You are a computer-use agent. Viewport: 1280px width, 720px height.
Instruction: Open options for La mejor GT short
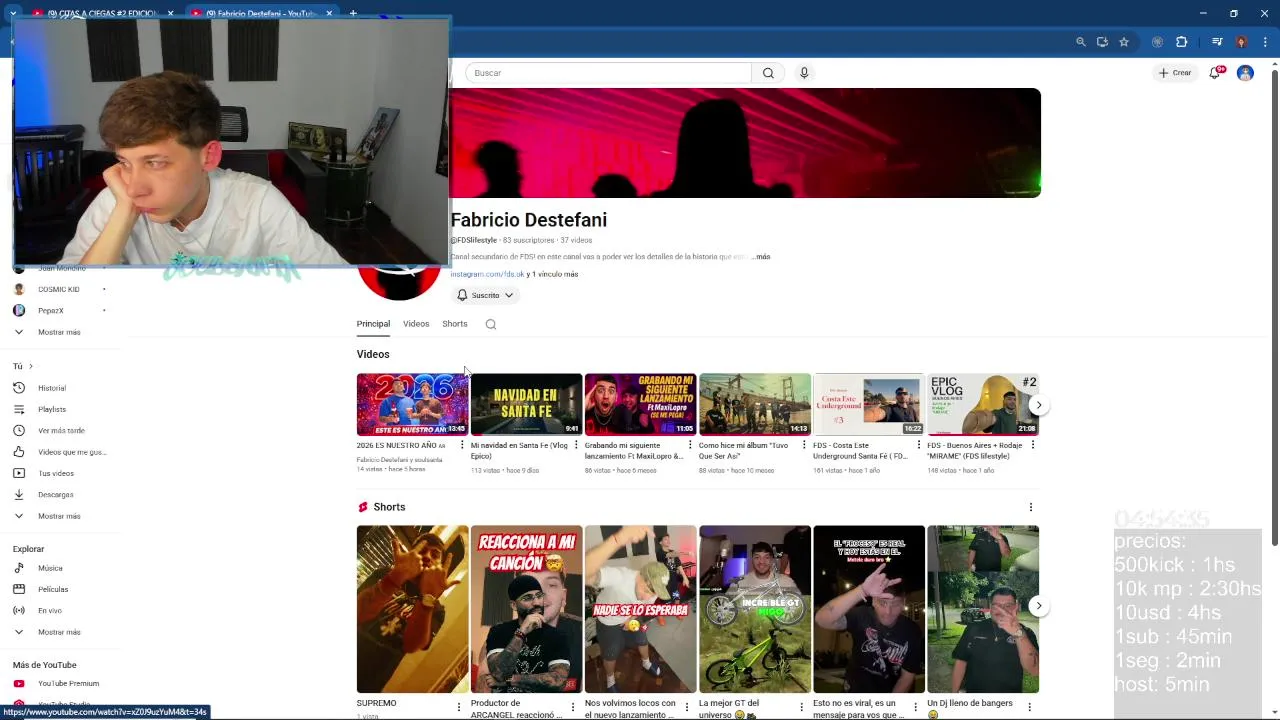801,707
